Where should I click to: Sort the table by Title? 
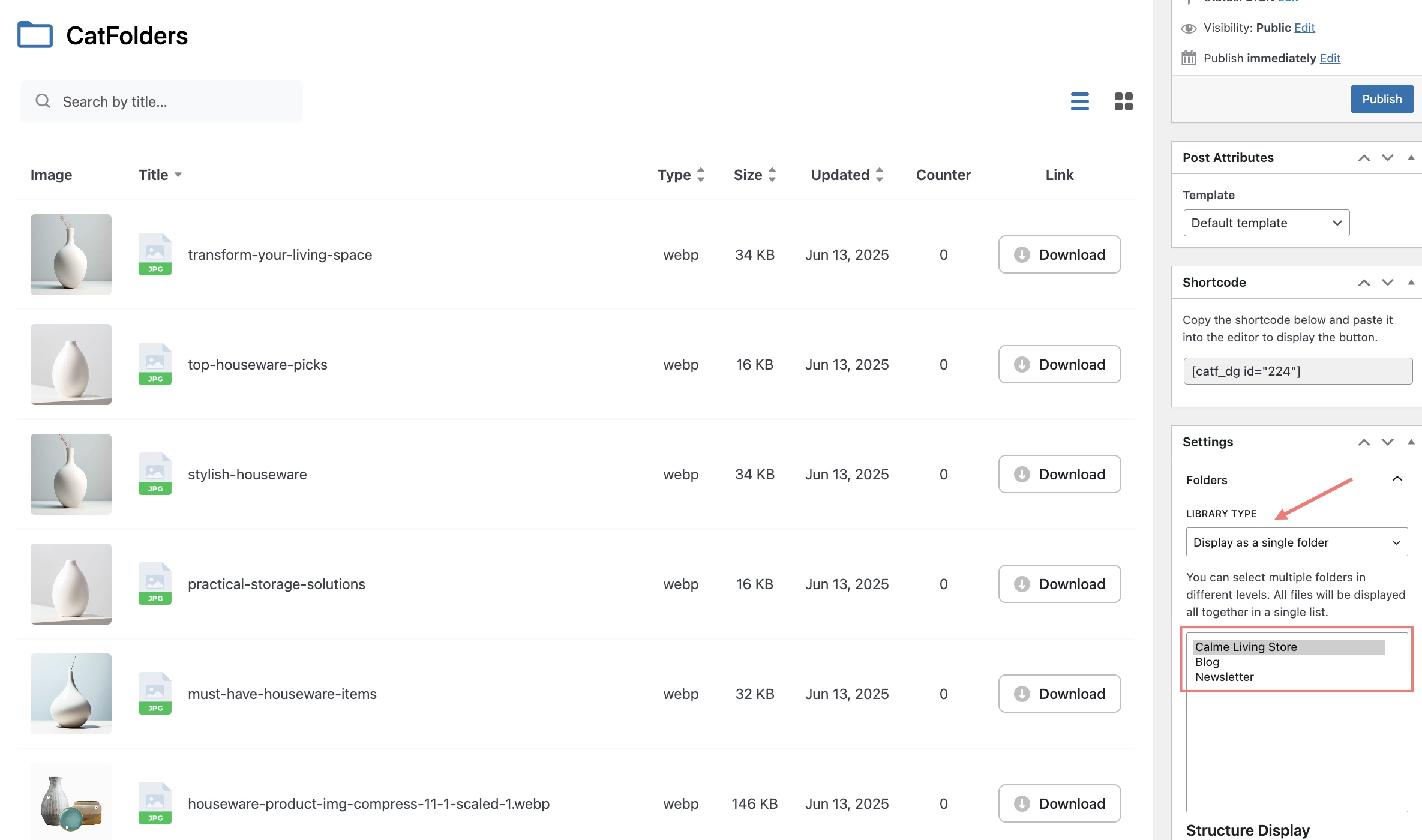coord(160,175)
